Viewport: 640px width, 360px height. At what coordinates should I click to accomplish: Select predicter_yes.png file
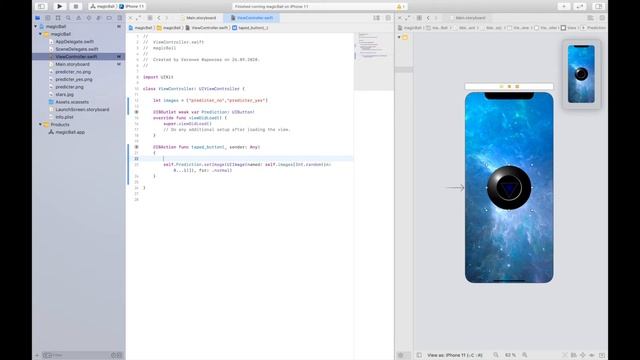pos(74,80)
